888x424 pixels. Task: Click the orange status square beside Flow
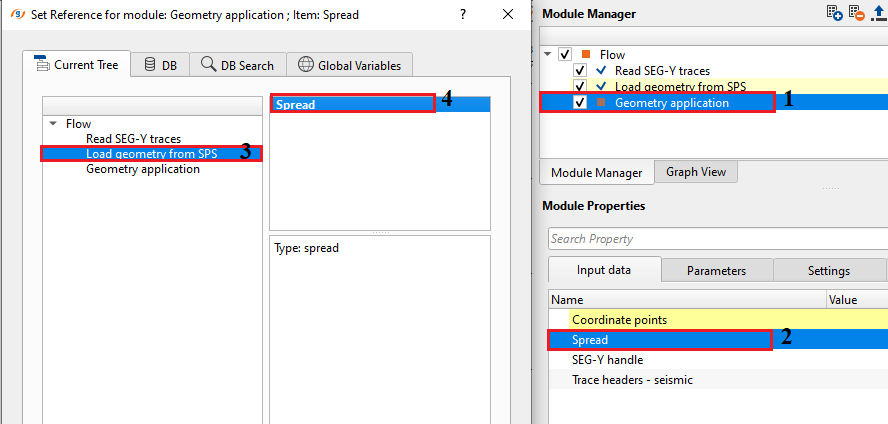coord(587,54)
